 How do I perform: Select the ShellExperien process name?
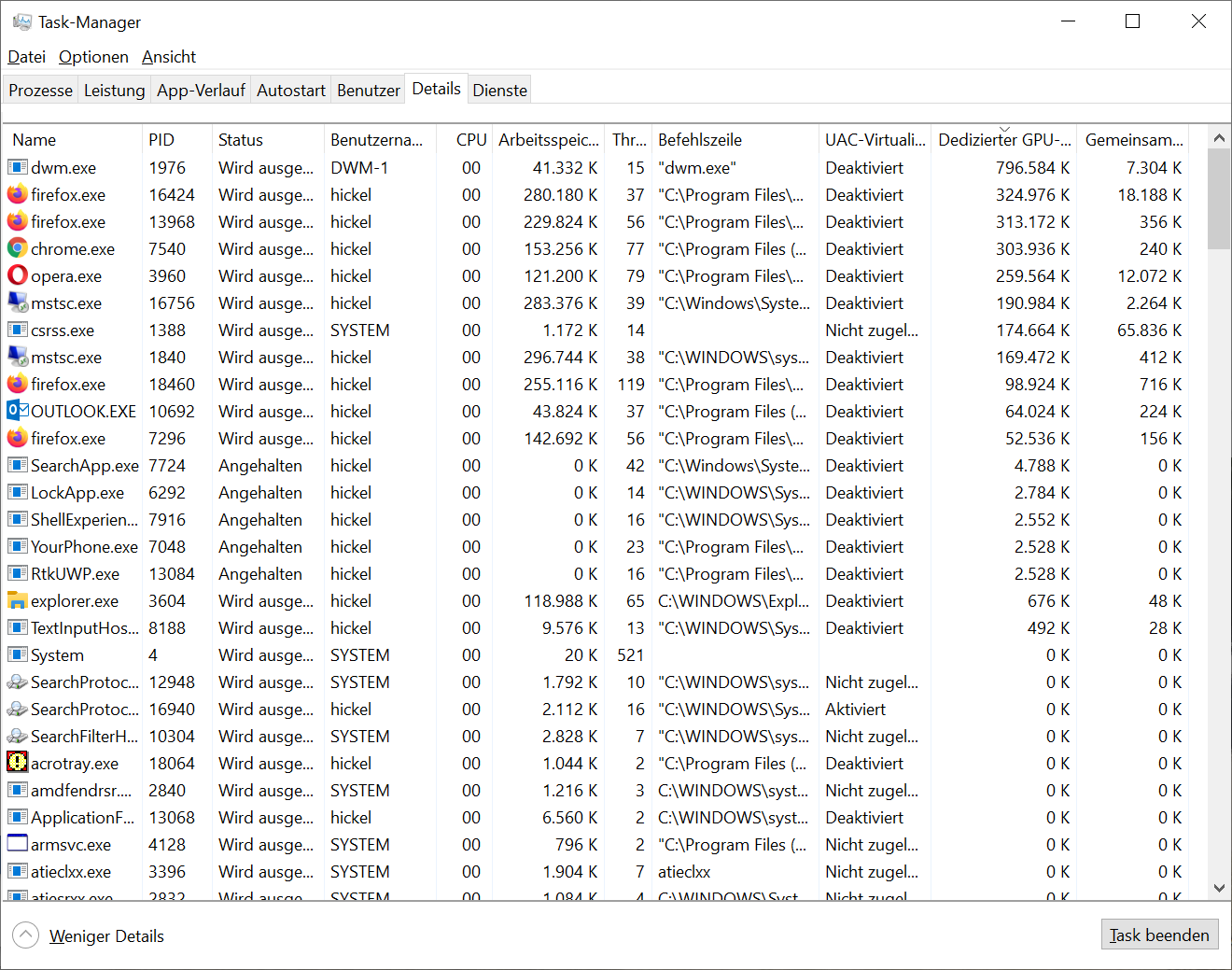tap(84, 520)
